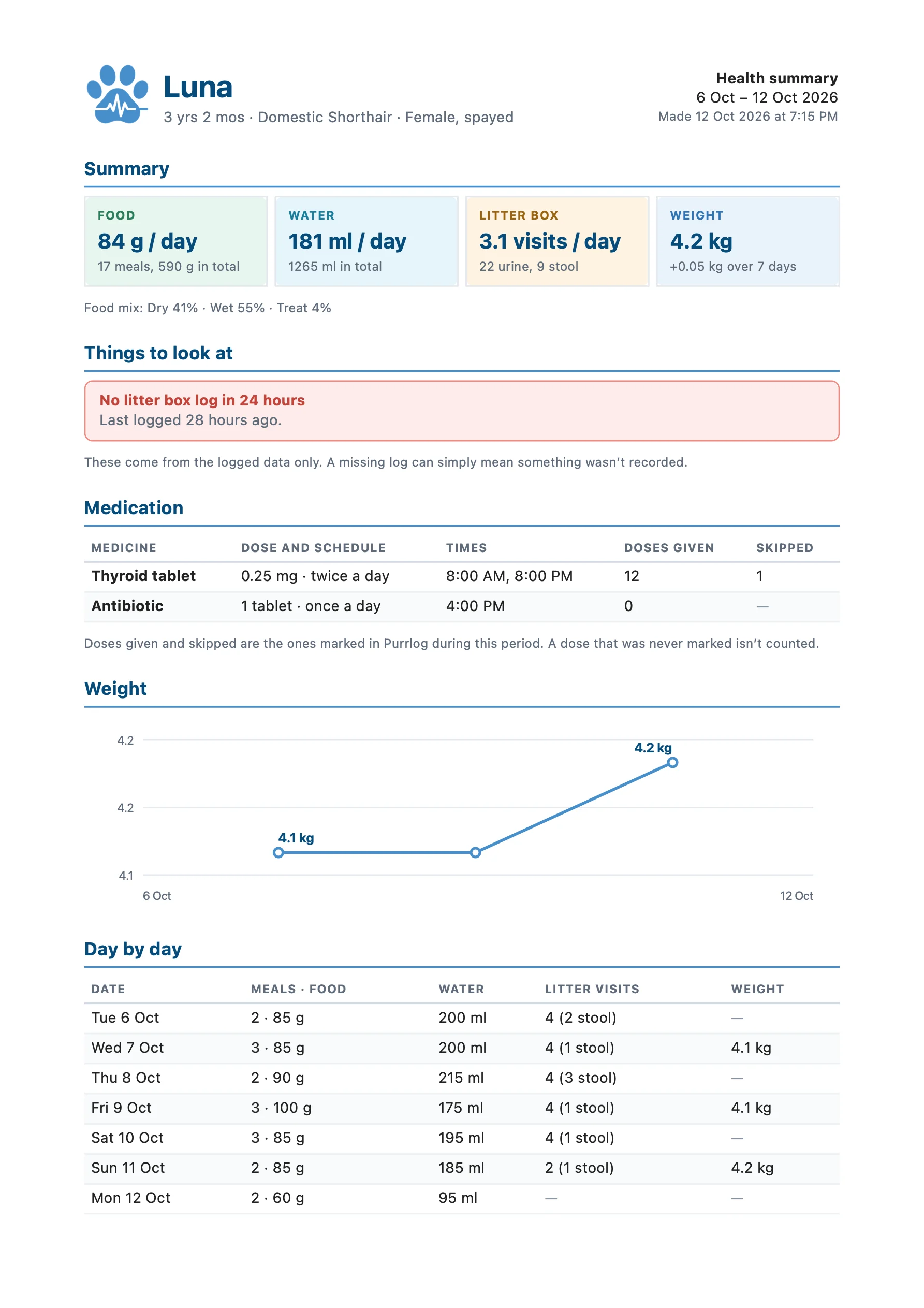Click 'Thu 8 Oct' date cell

126,1078
